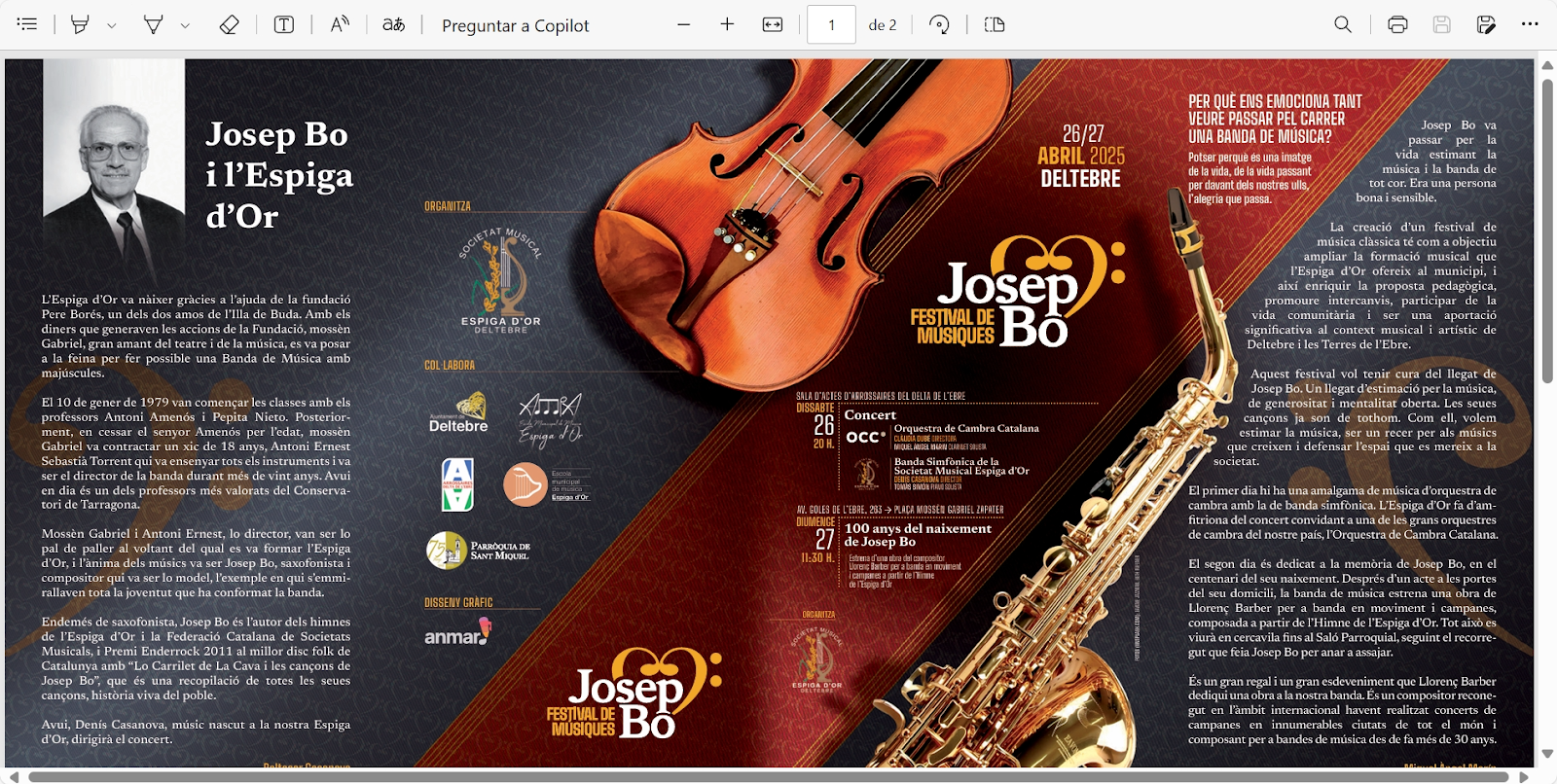Click the anmar design logo

click(457, 633)
